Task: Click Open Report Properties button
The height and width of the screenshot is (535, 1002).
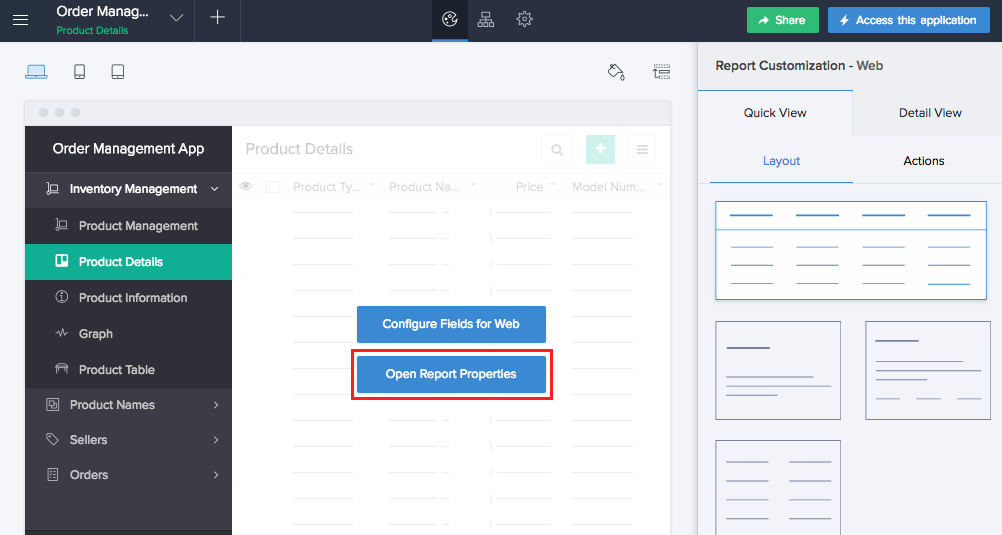Action: (x=451, y=374)
